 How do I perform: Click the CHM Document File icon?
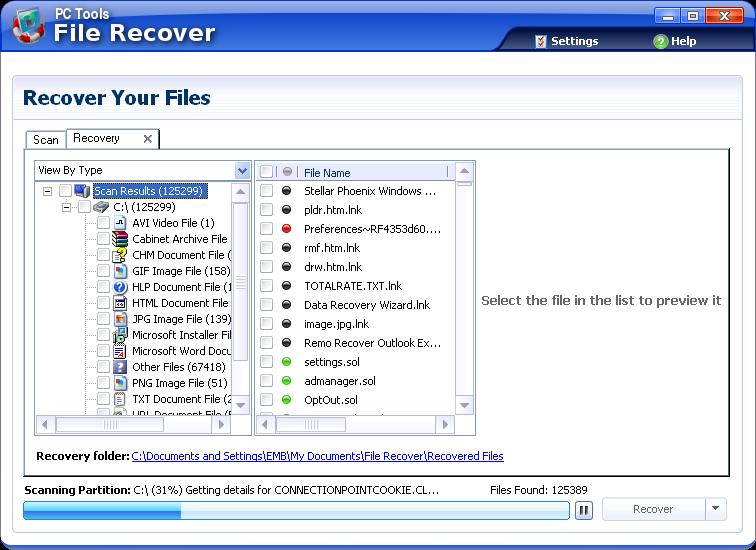[x=120, y=255]
